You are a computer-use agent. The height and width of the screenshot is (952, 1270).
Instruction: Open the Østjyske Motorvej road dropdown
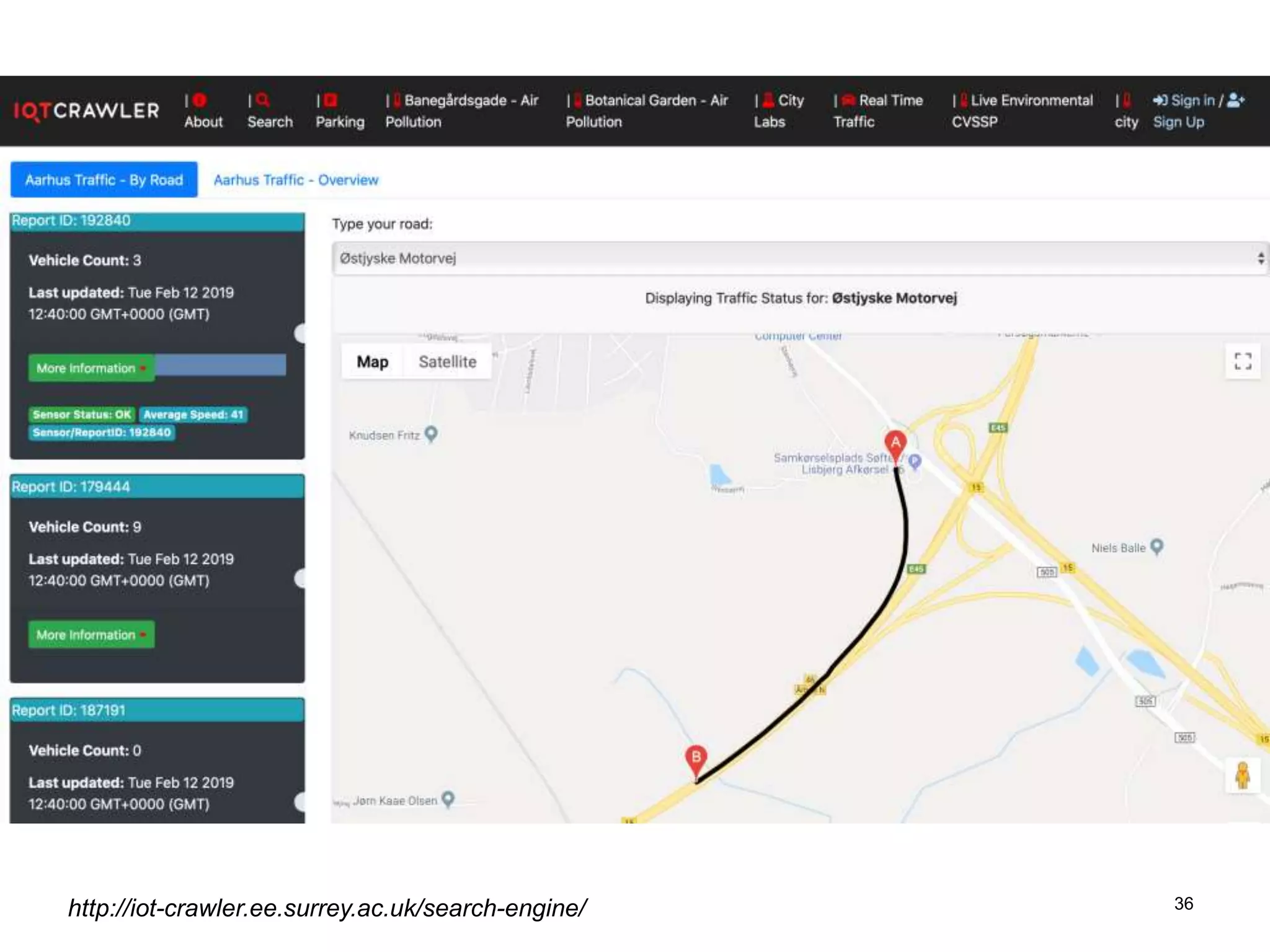click(x=800, y=258)
